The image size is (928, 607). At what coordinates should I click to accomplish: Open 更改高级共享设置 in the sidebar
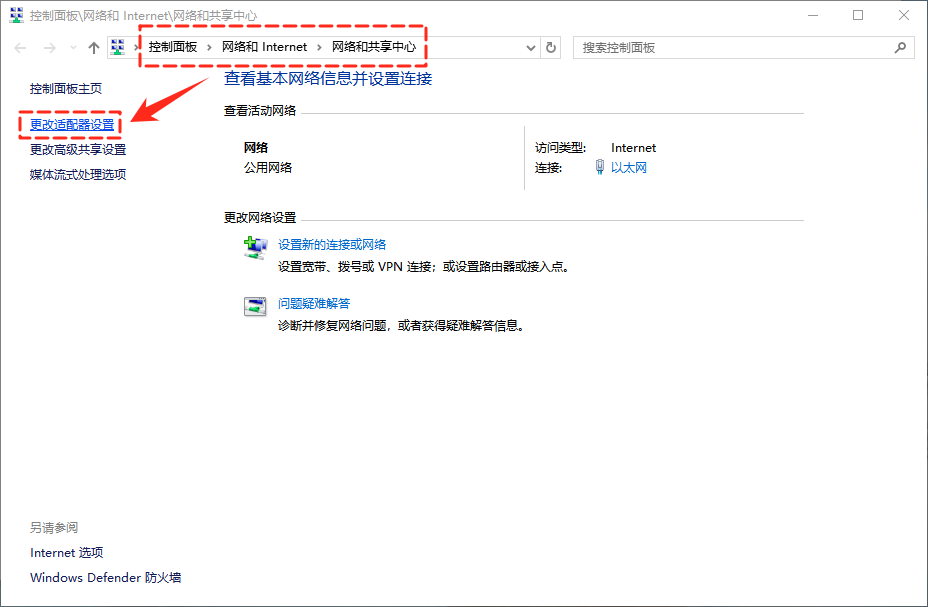pyautogui.click(x=78, y=149)
